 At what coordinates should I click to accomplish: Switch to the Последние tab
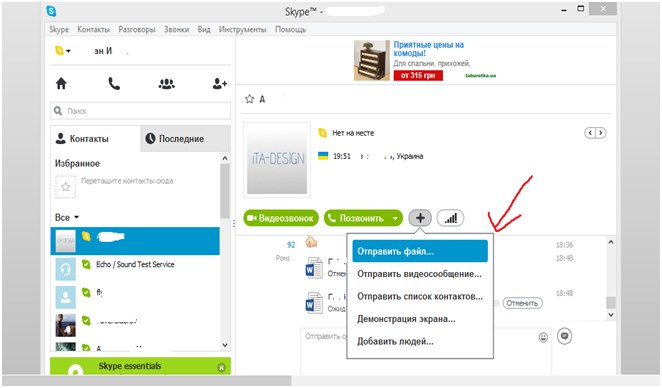click(185, 138)
